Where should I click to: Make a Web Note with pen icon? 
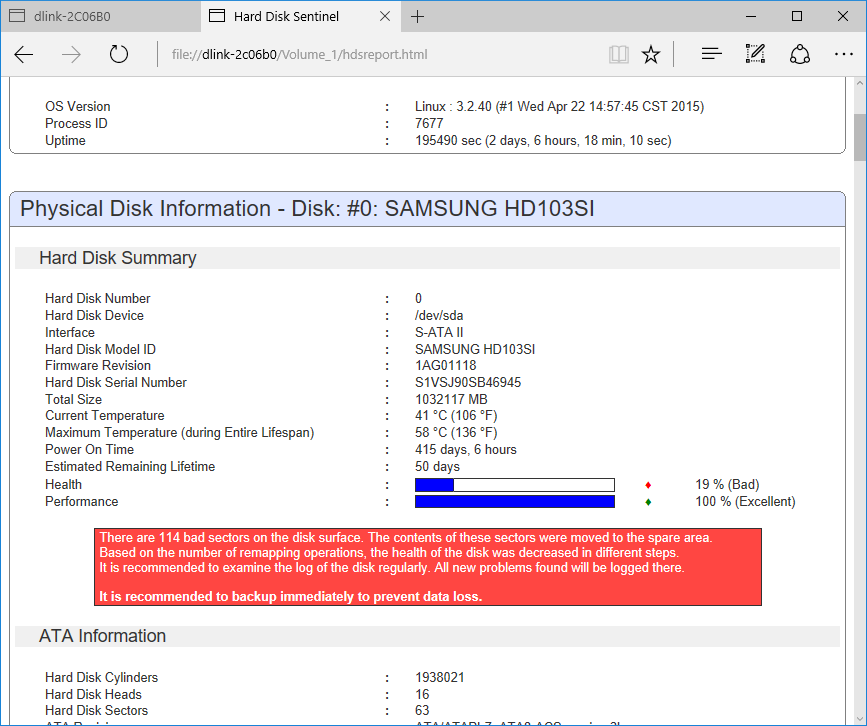[x=755, y=54]
